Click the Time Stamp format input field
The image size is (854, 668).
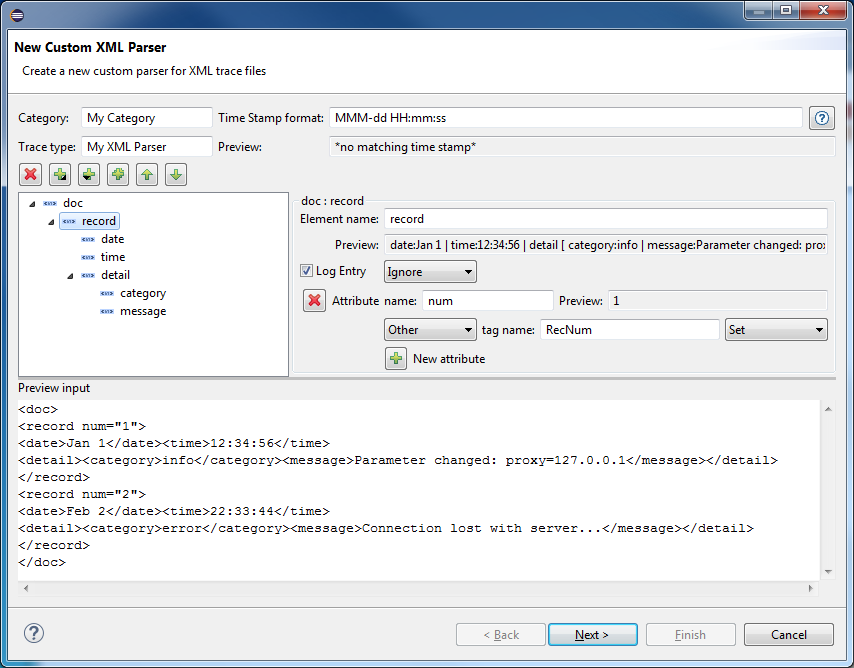coord(565,118)
